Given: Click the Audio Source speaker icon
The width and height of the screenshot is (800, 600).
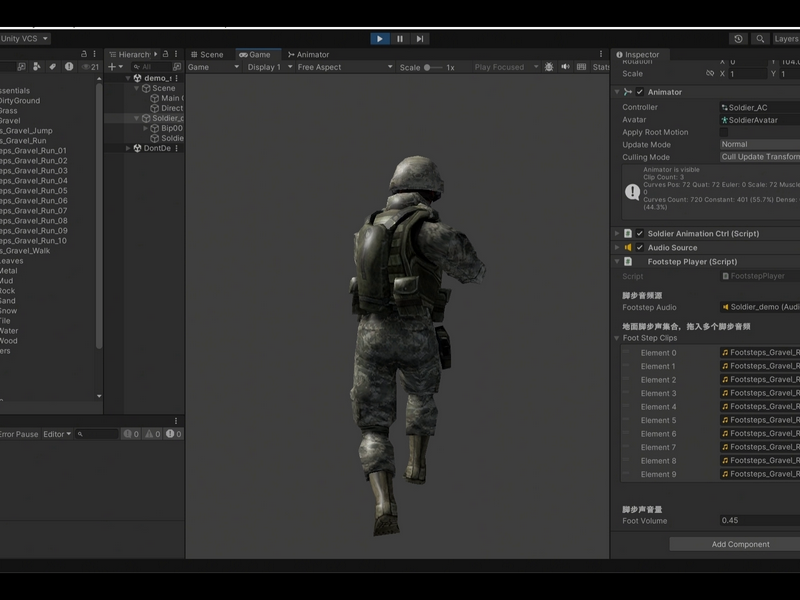Looking at the screenshot, I should (x=628, y=247).
